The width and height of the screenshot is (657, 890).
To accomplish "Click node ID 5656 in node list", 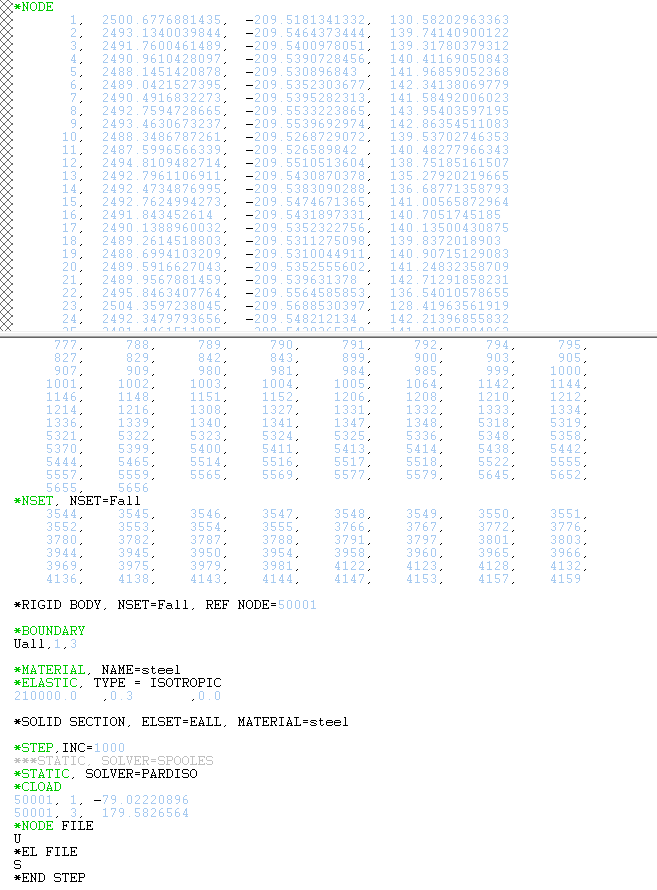I will click(133, 488).
